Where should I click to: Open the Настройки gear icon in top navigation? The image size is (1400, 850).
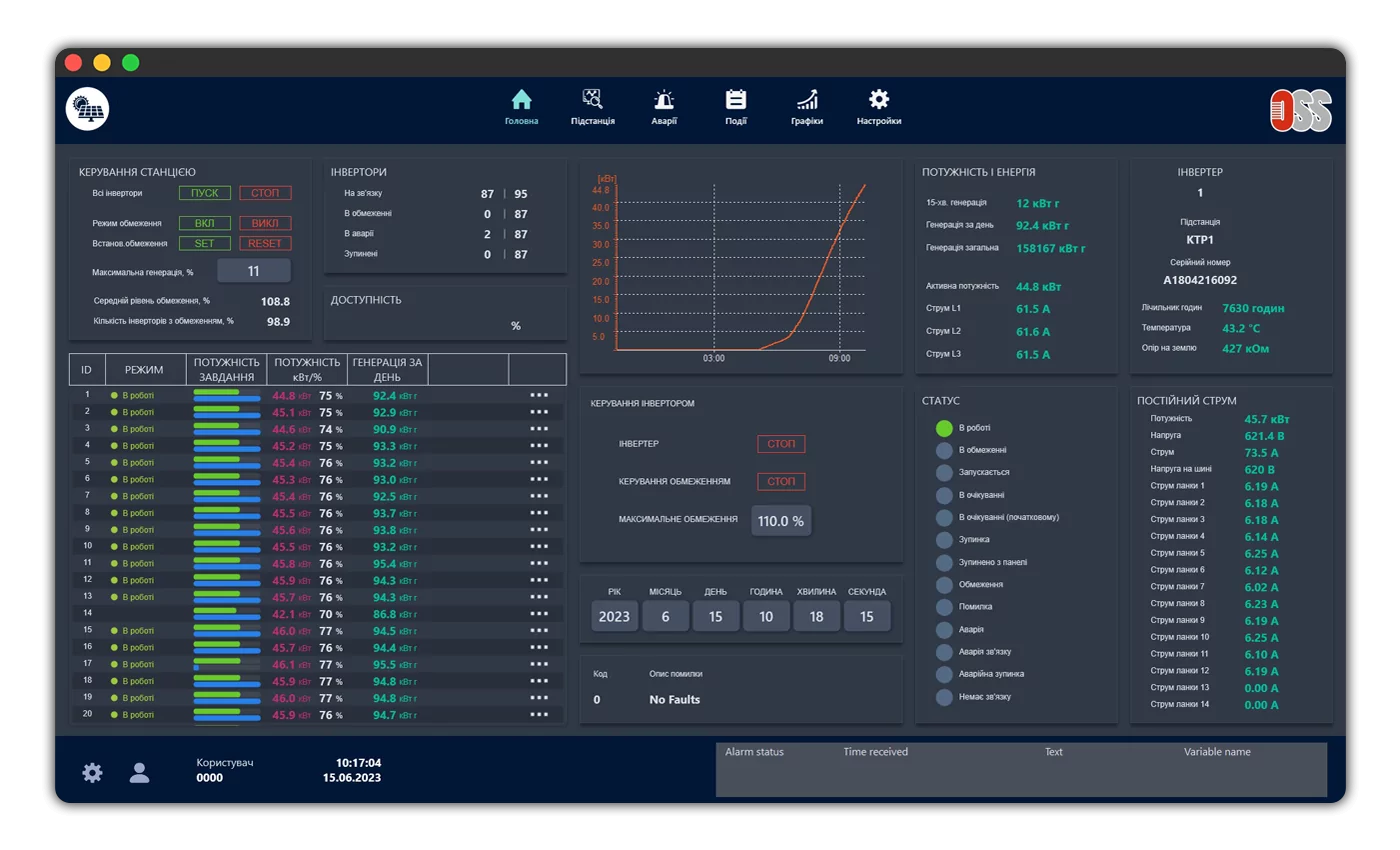[x=879, y=99]
